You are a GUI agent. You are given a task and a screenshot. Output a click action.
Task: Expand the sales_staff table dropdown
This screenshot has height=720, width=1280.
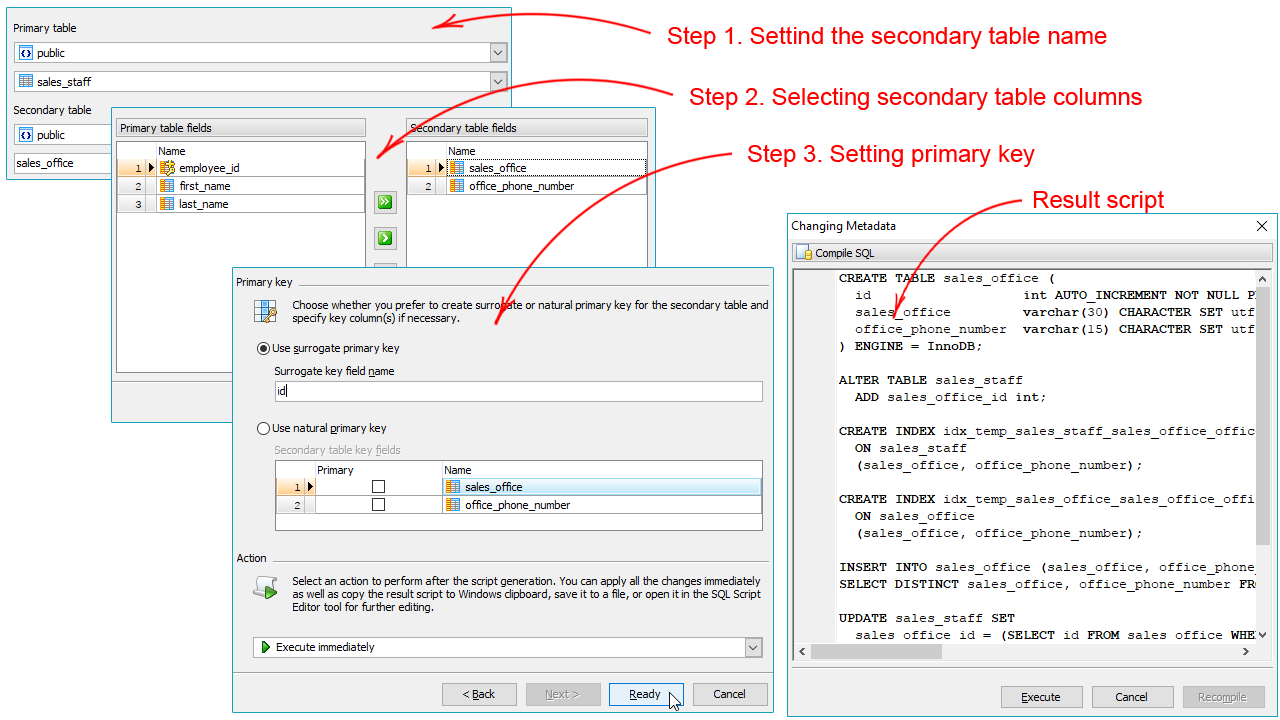pos(498,81)
